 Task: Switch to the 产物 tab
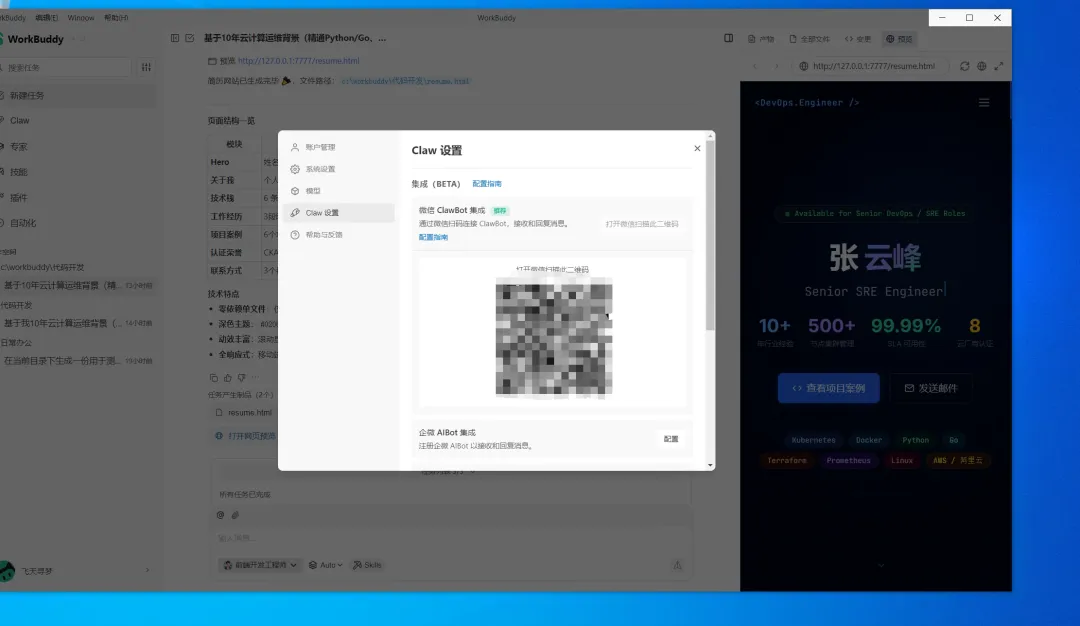pyautogui.click(x=761, y=39)
